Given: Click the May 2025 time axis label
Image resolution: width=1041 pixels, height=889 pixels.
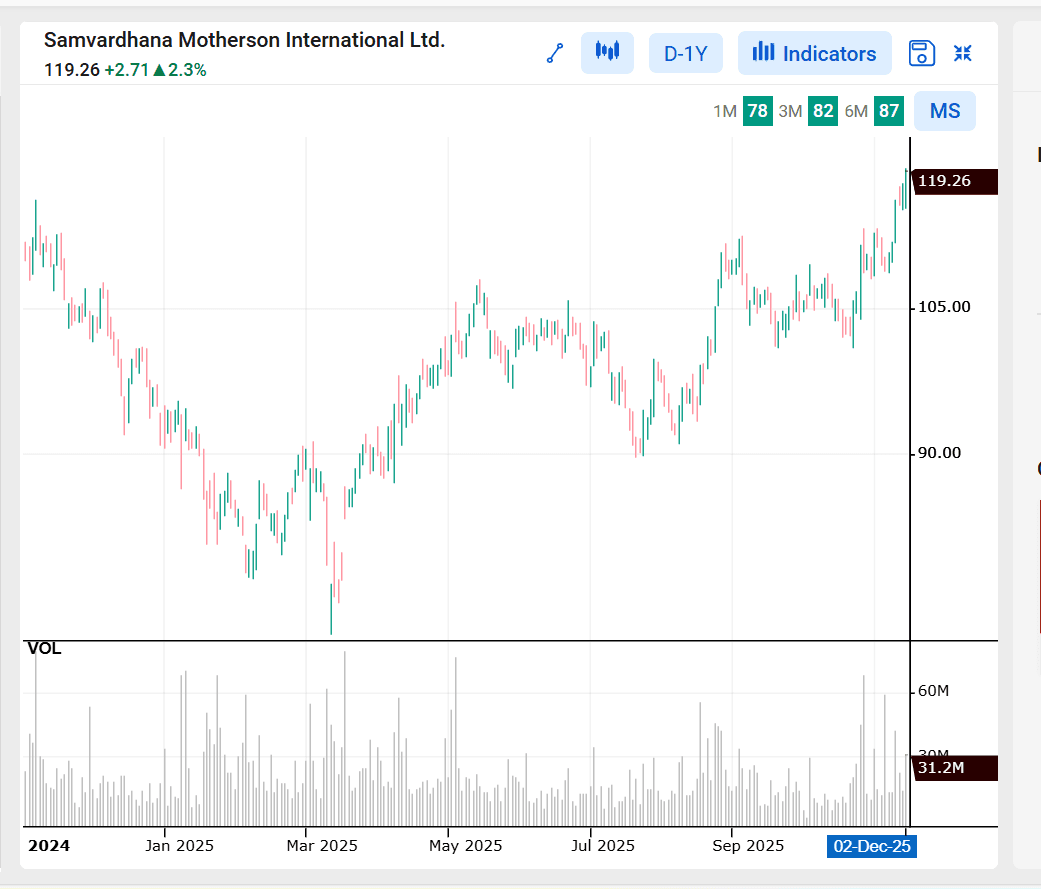Looking at the screenshot, I should pyautogui.click(x=465, y=846).
